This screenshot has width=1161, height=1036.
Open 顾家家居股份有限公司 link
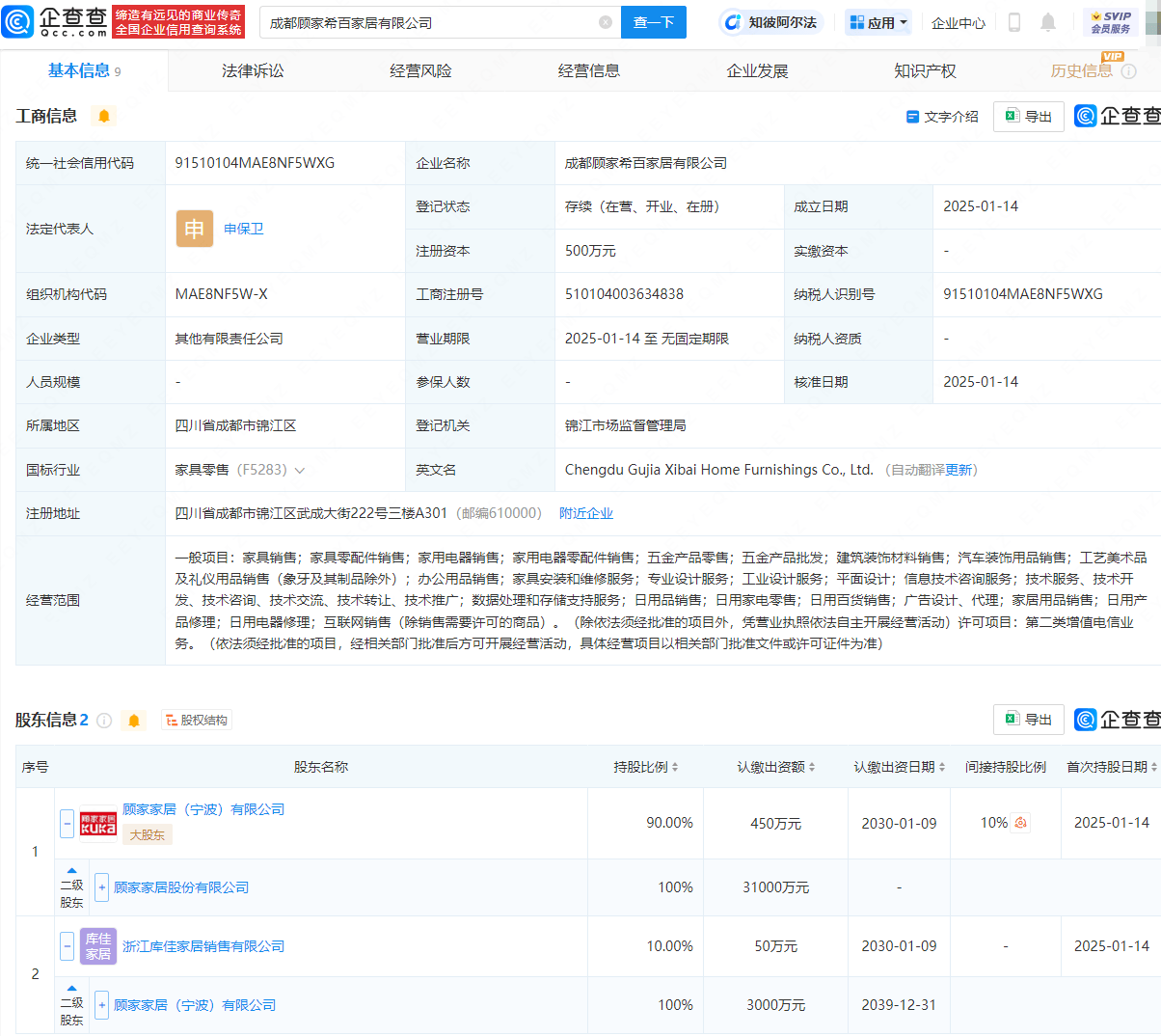tap(181, 887)
